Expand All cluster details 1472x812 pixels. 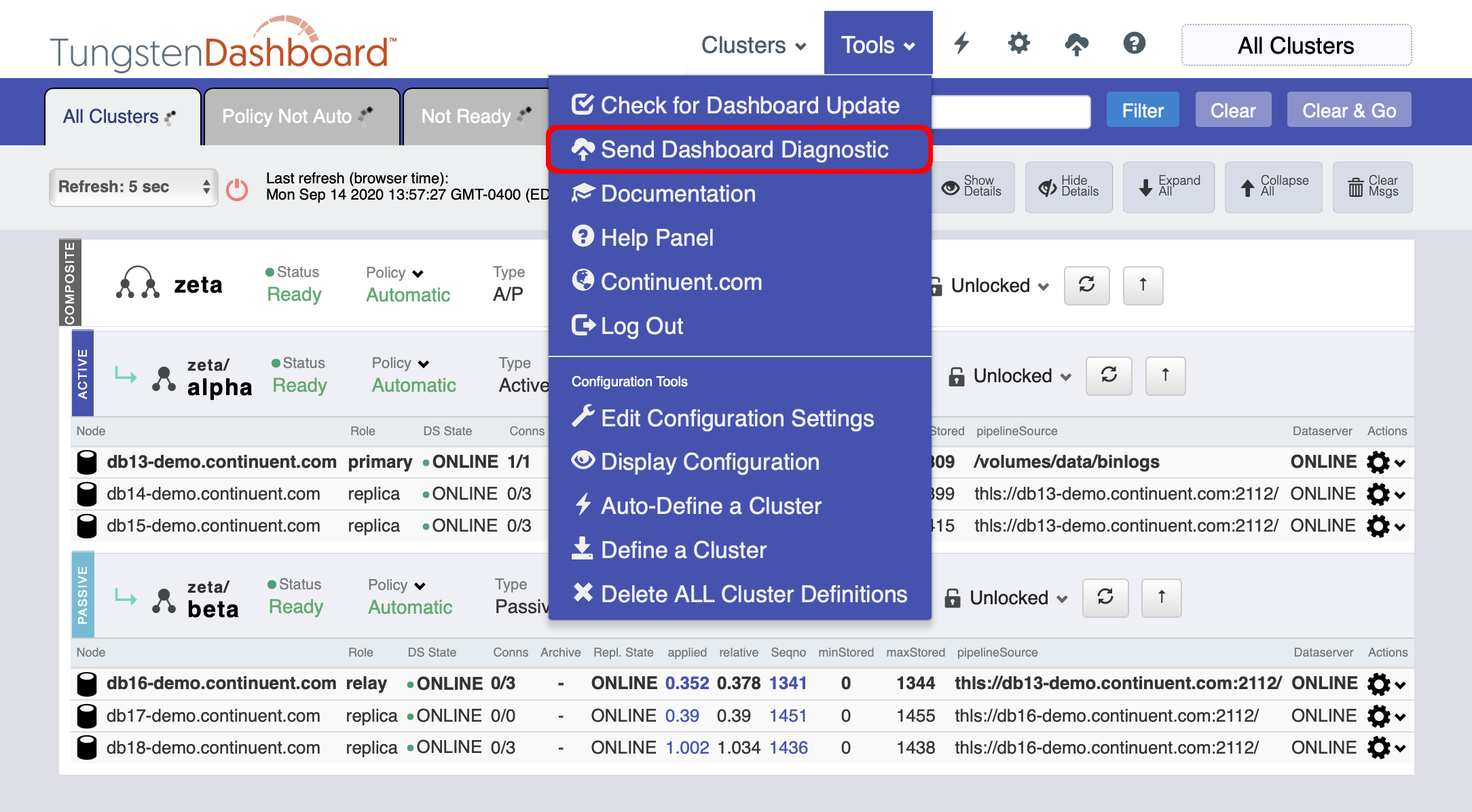coord(1169,187)
